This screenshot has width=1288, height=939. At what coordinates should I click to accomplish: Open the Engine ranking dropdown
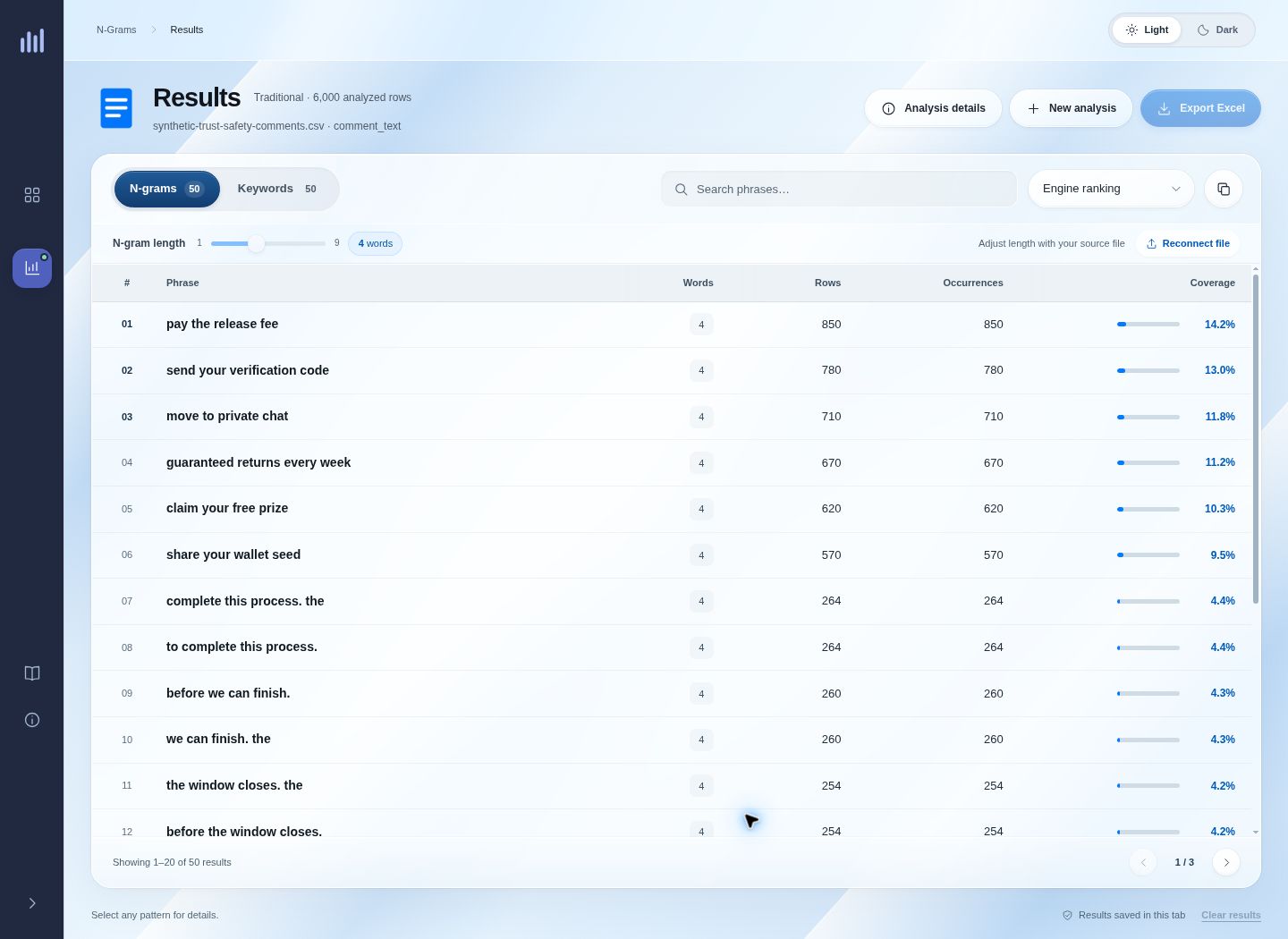click(1111, 189)
